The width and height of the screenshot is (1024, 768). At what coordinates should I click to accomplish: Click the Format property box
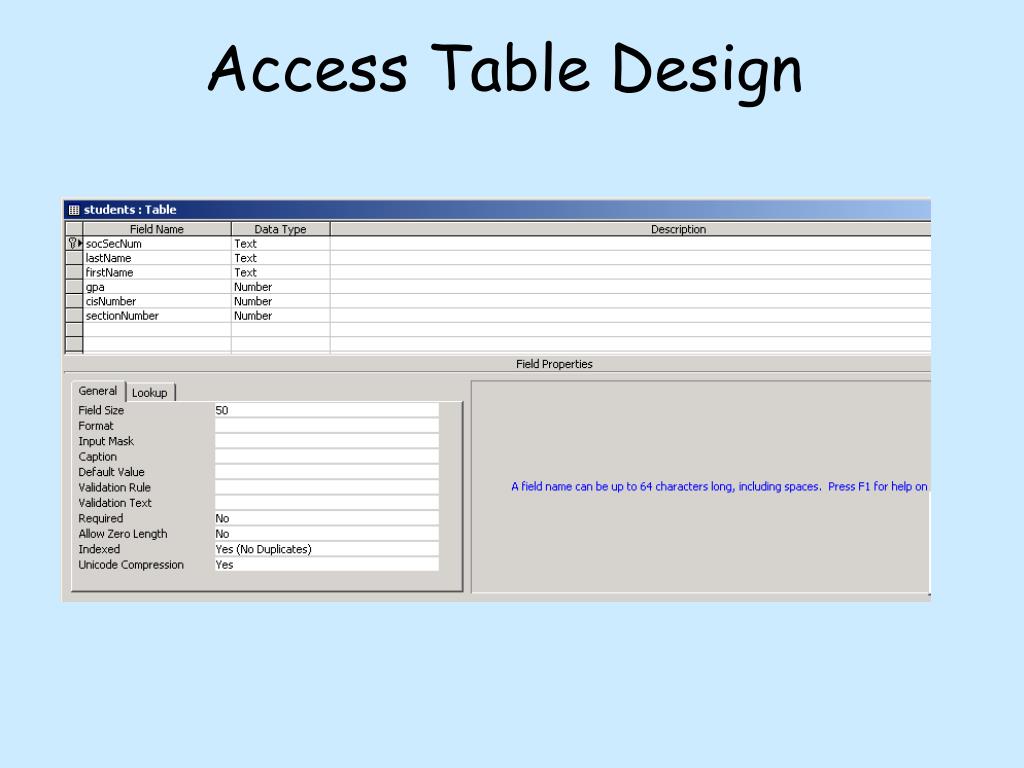coord(327,426)
